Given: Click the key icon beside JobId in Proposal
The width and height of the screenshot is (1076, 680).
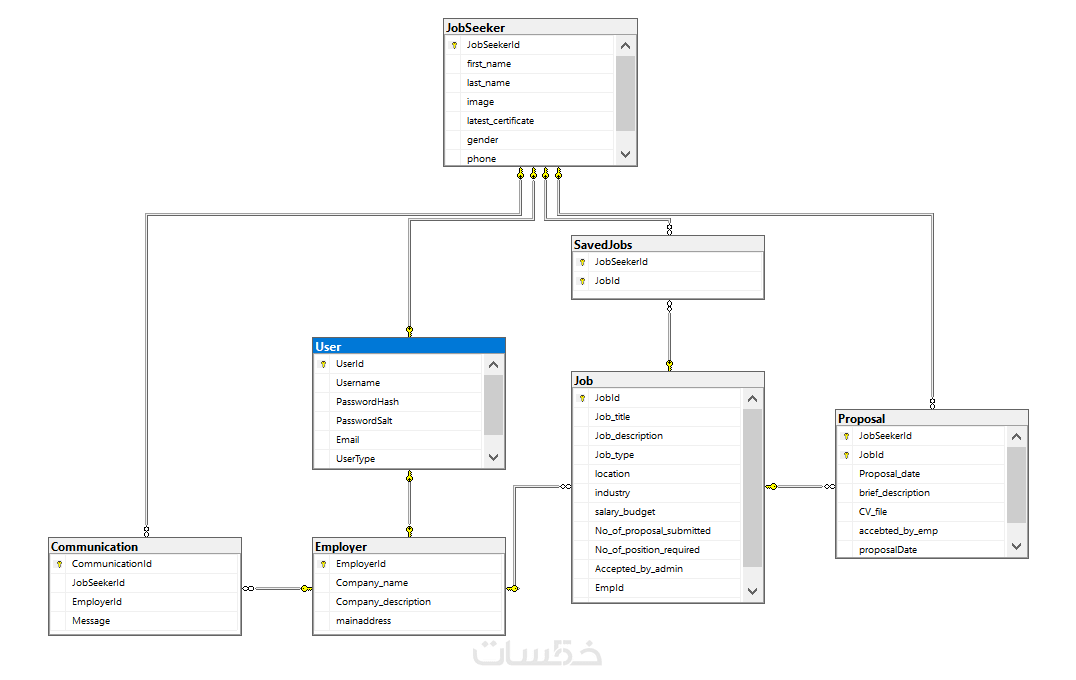Looking at the screenshot, I should click(846, 456).
